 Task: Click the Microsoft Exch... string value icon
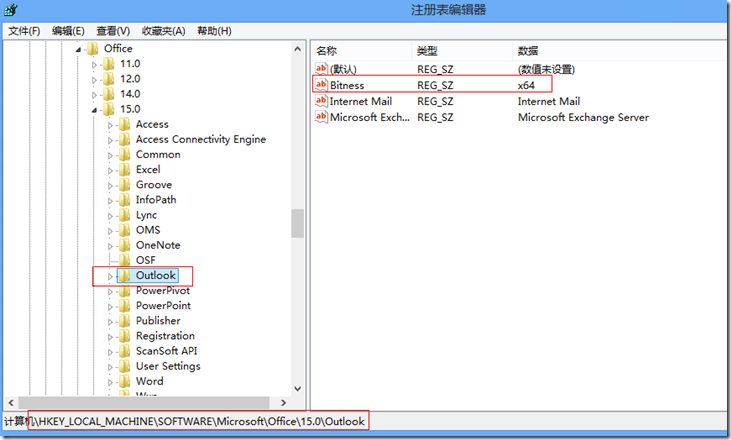pyautogui.click(x=321, y=117)
